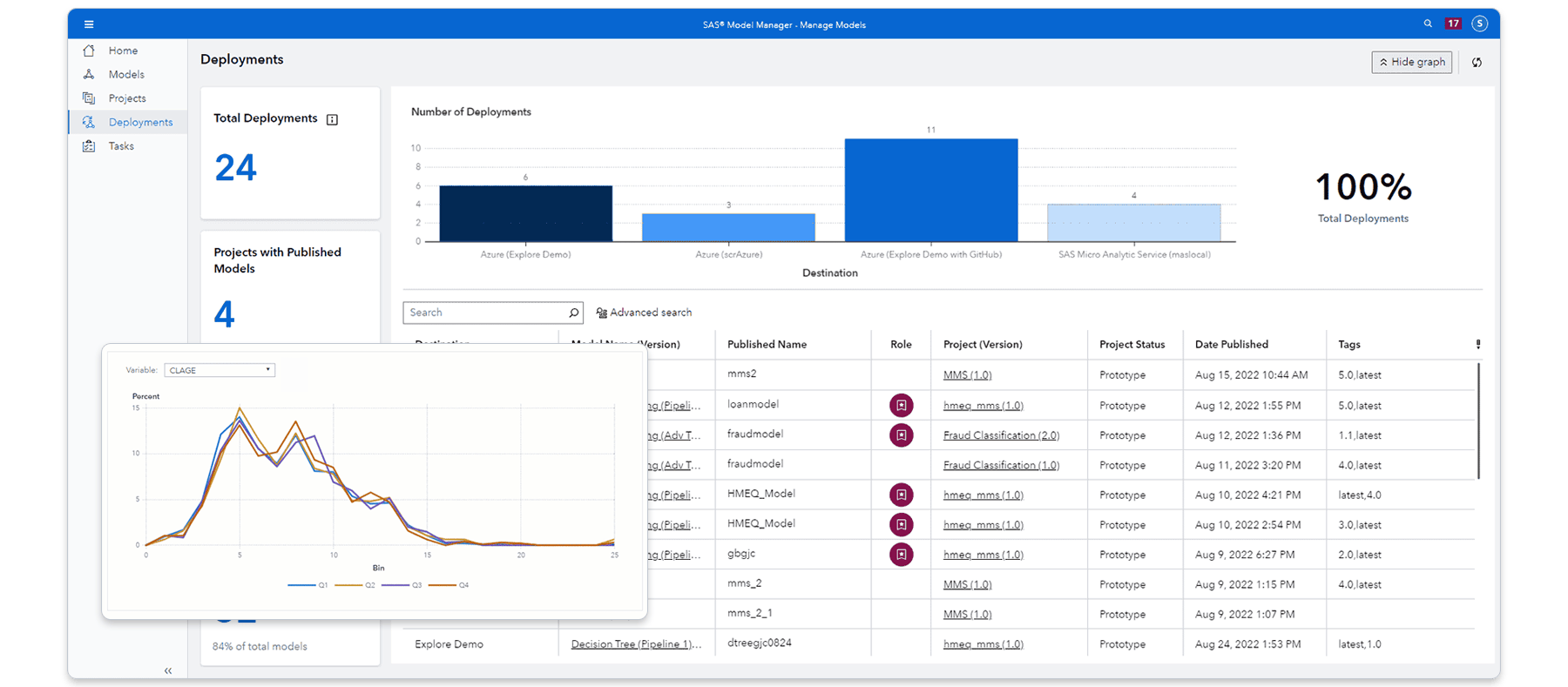Open table column options menu icon
1568x687 pixels.
(1477, 345)
